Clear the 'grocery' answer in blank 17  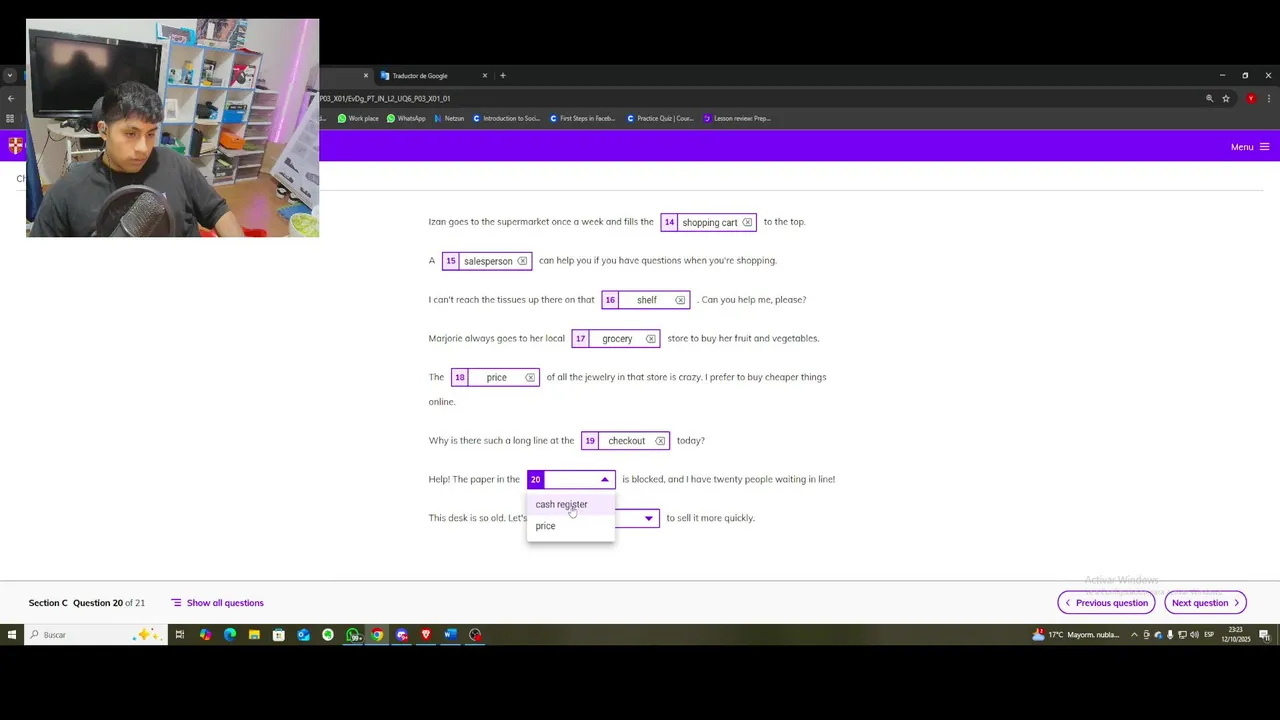[x=651, y=339]
